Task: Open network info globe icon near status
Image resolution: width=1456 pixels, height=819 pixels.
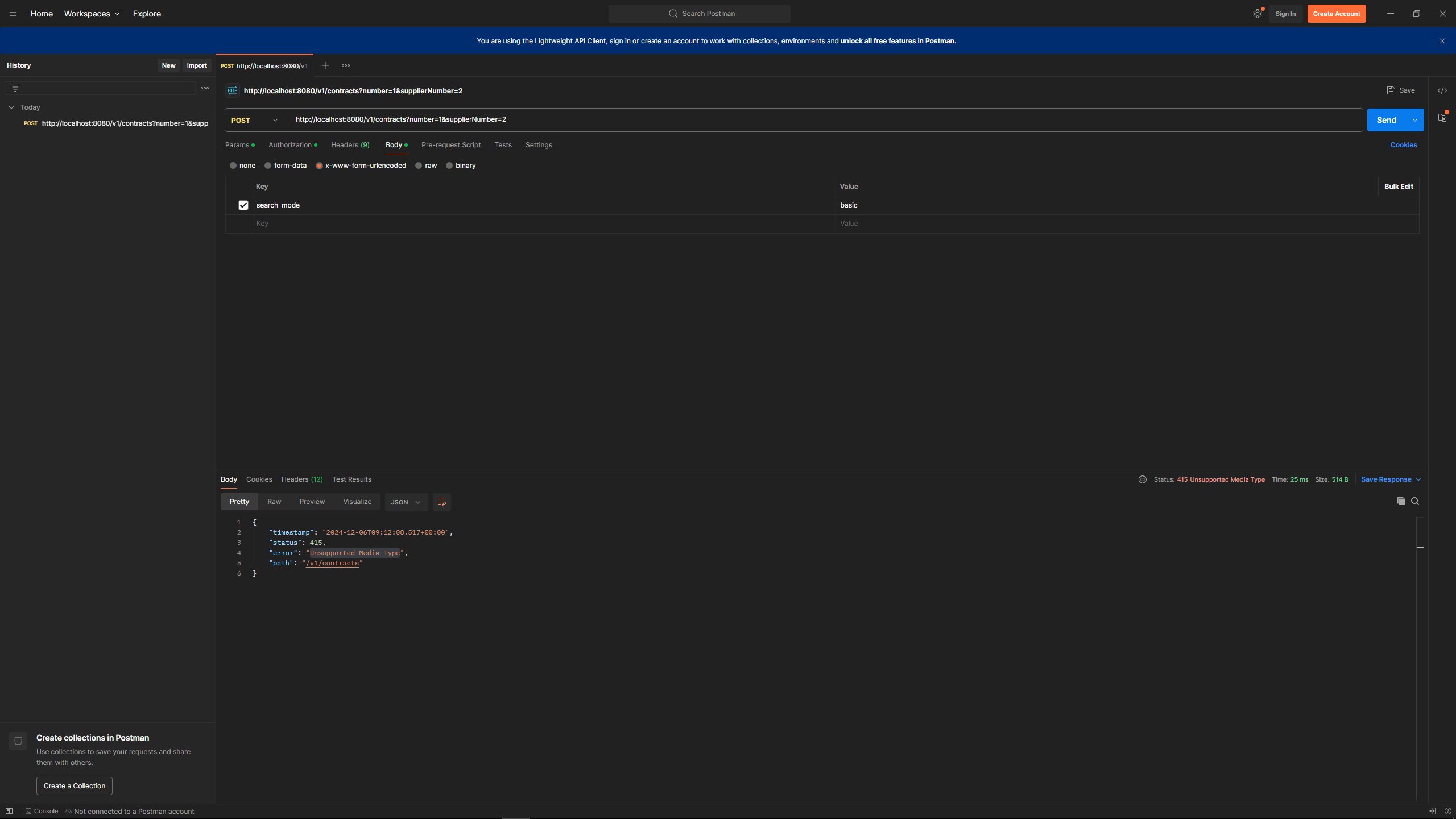Action: tap(1142, 479)
